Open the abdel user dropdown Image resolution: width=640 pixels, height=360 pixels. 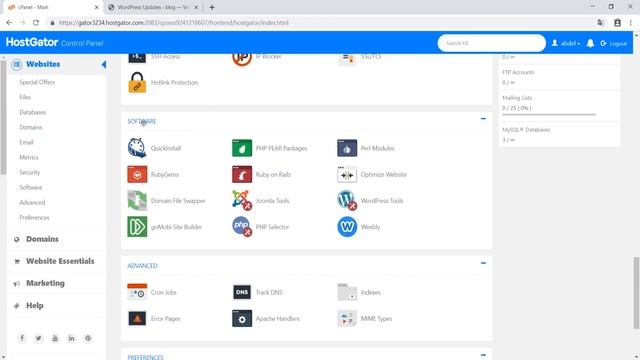click(x=566, y=43)
